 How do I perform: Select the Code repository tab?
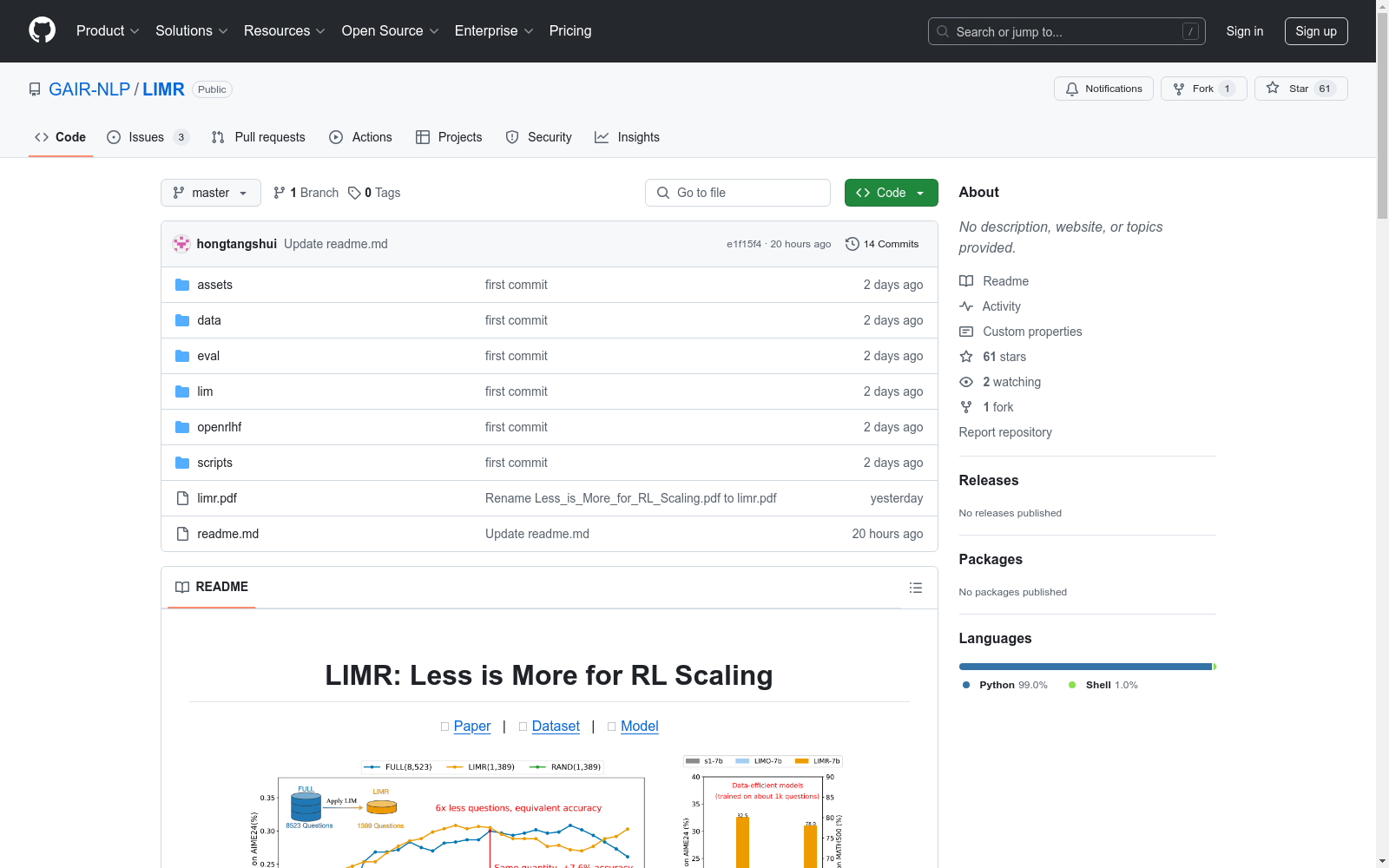tap(60, 137)
